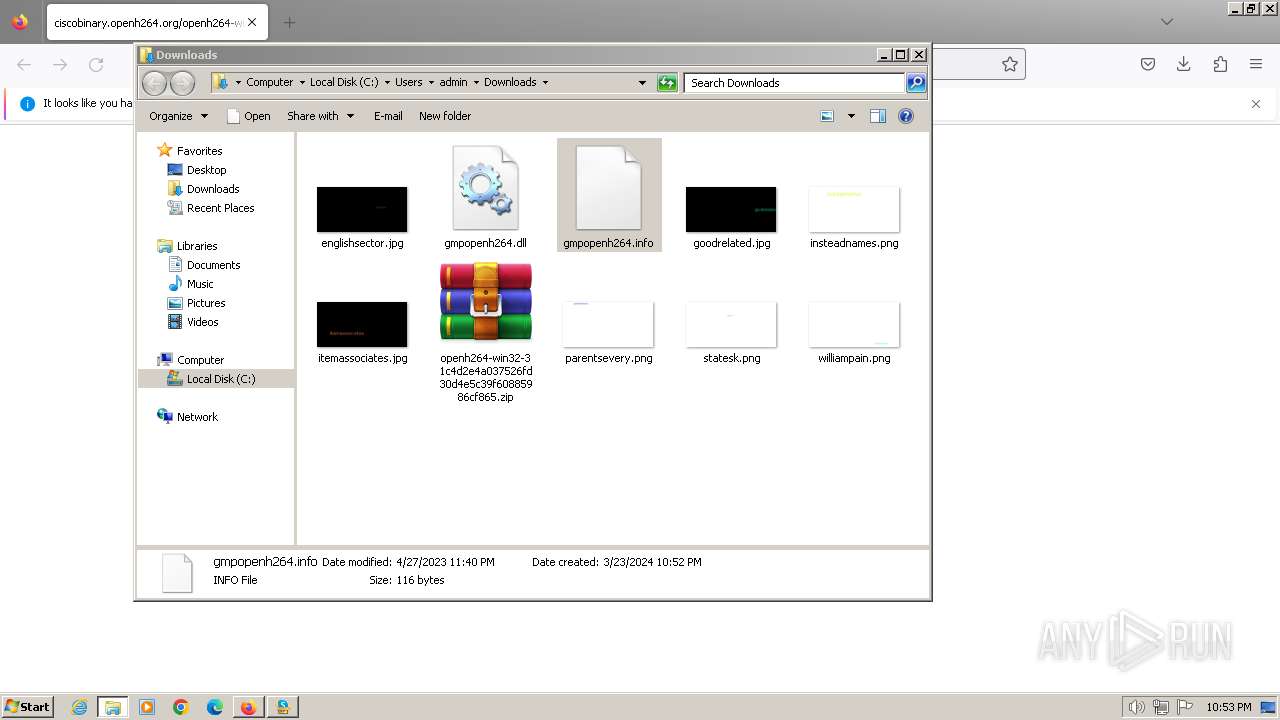Click the E-mail toolbar button

[x=388, y=116]
